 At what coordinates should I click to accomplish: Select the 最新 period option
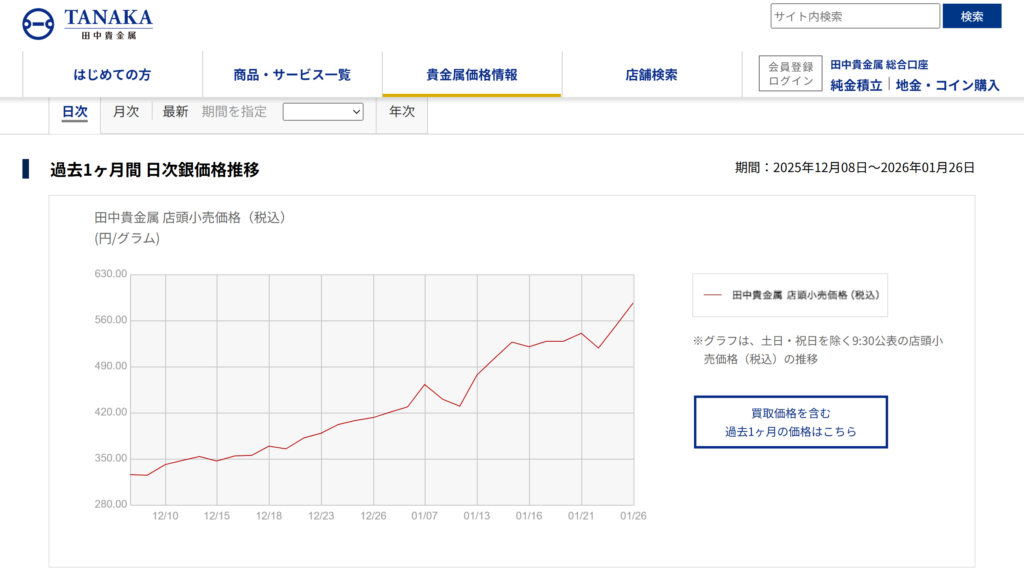click(175, 112)
